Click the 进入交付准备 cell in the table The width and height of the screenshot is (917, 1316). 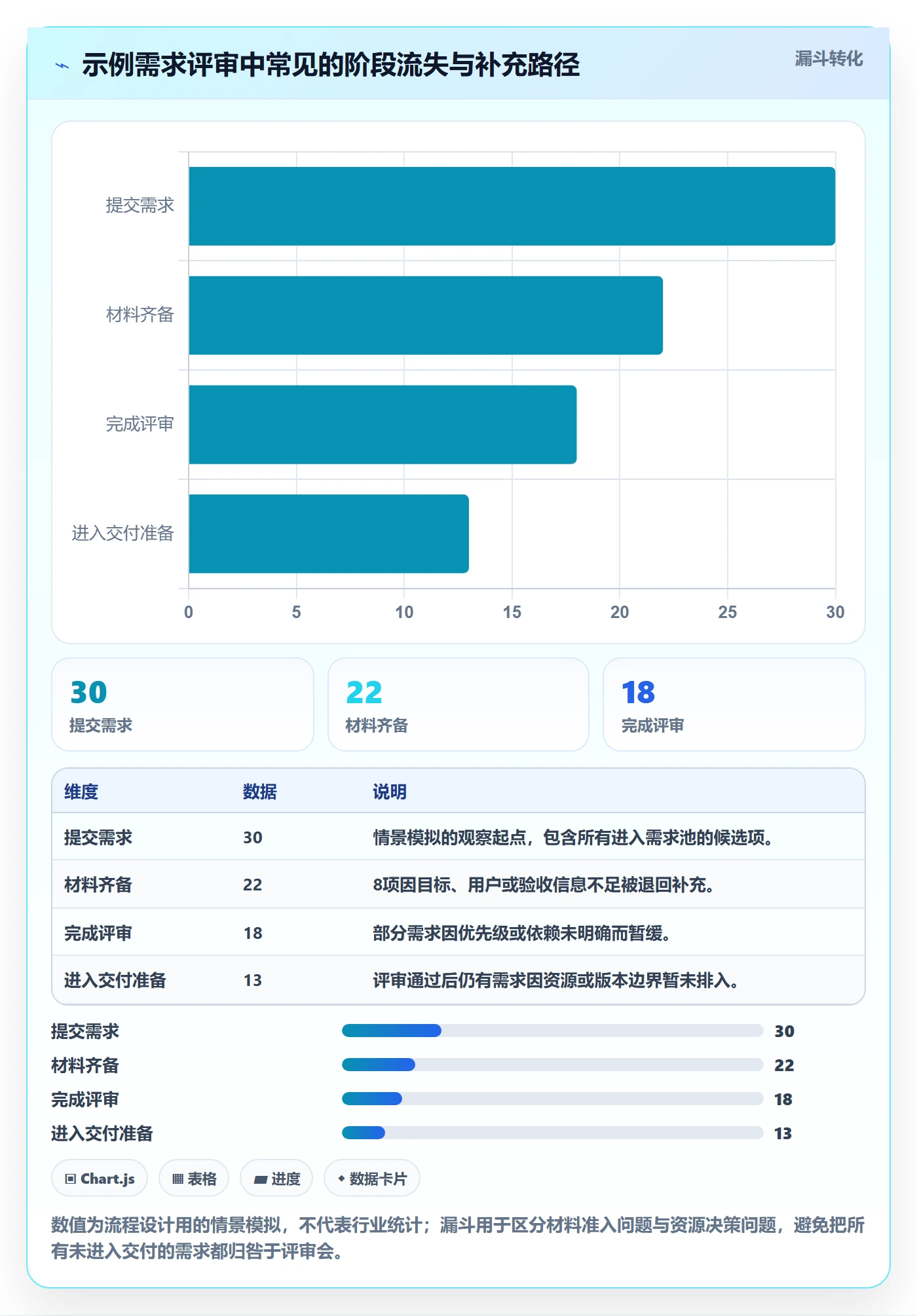pyautogui.click(x=115, y=980)
